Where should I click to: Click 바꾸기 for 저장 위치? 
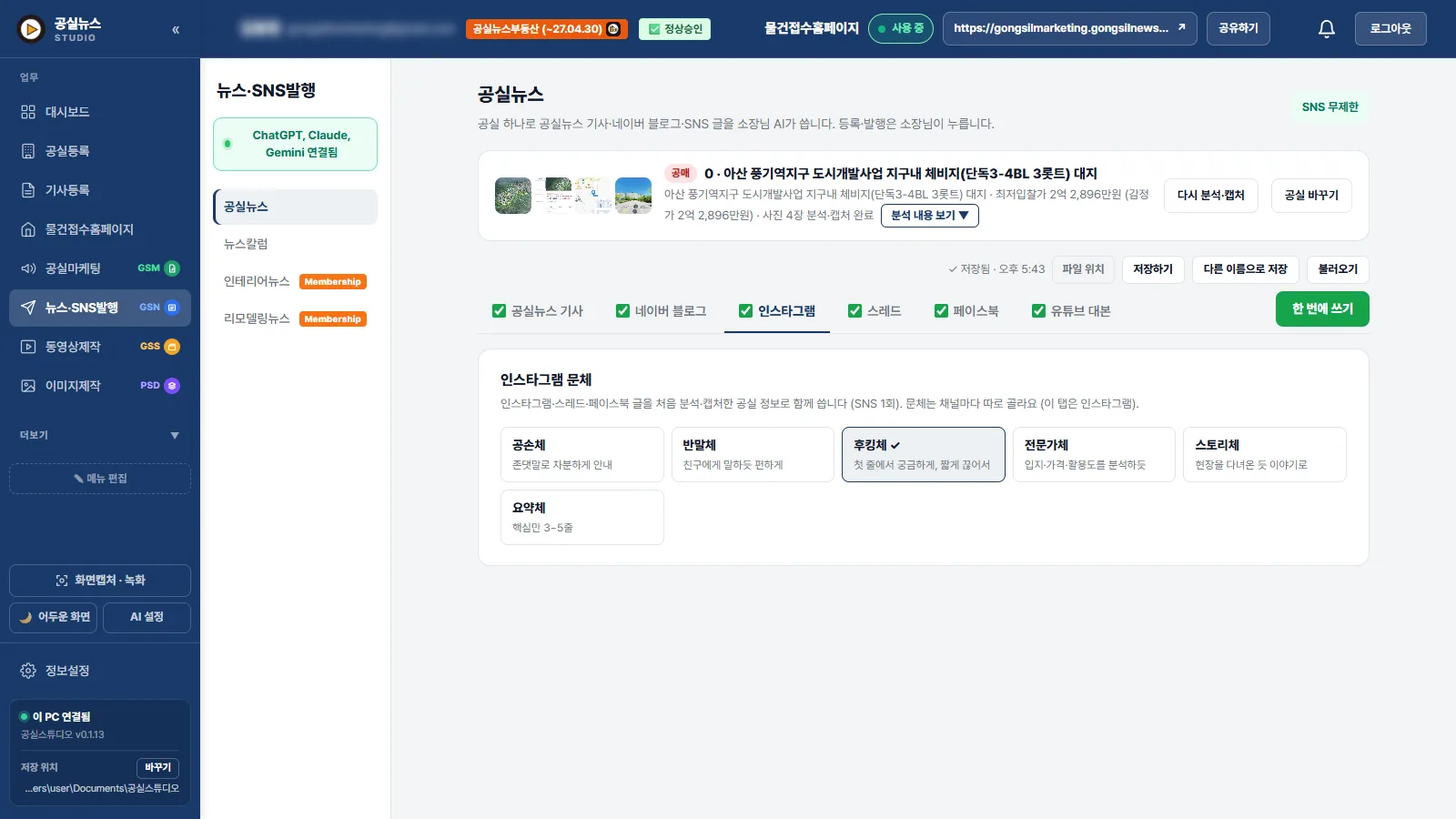157,768
